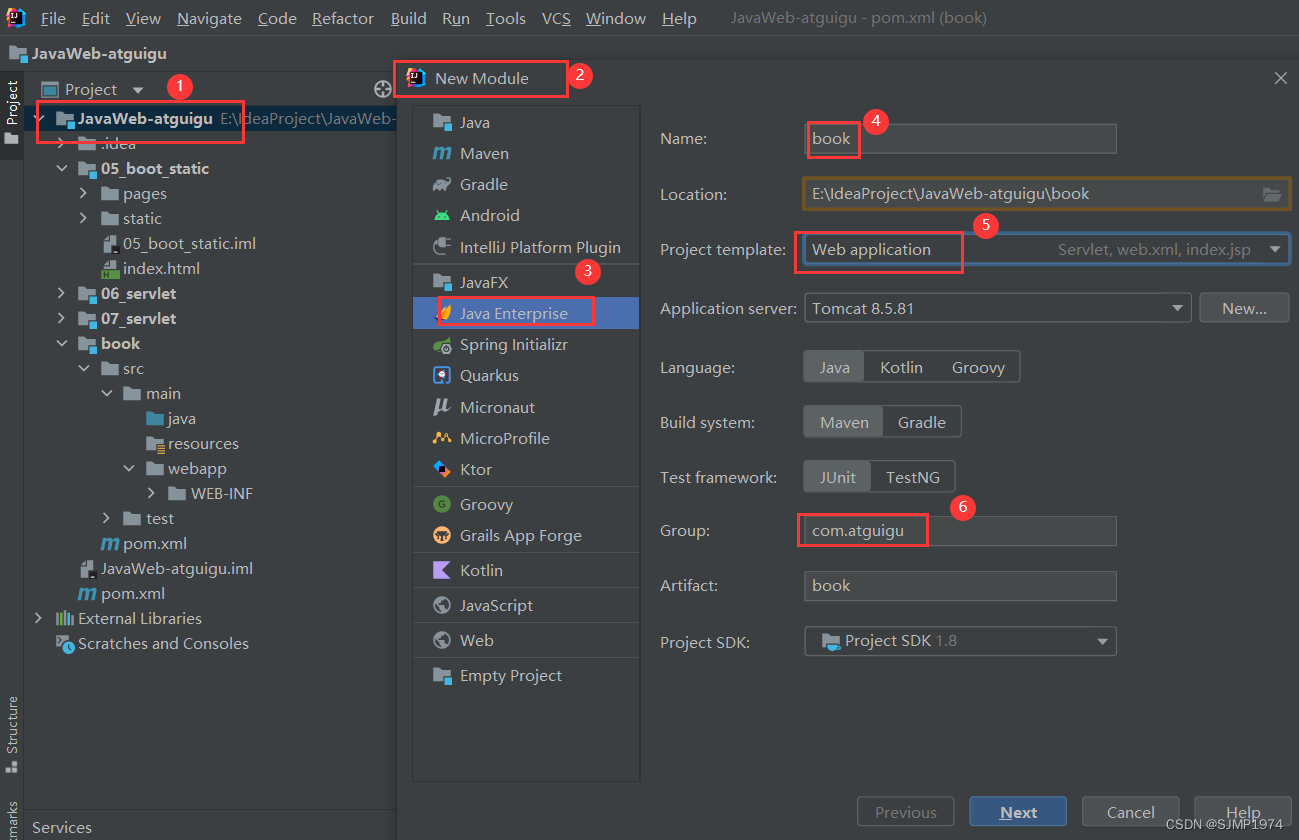Open the Application server dropdown

point(998,308)
